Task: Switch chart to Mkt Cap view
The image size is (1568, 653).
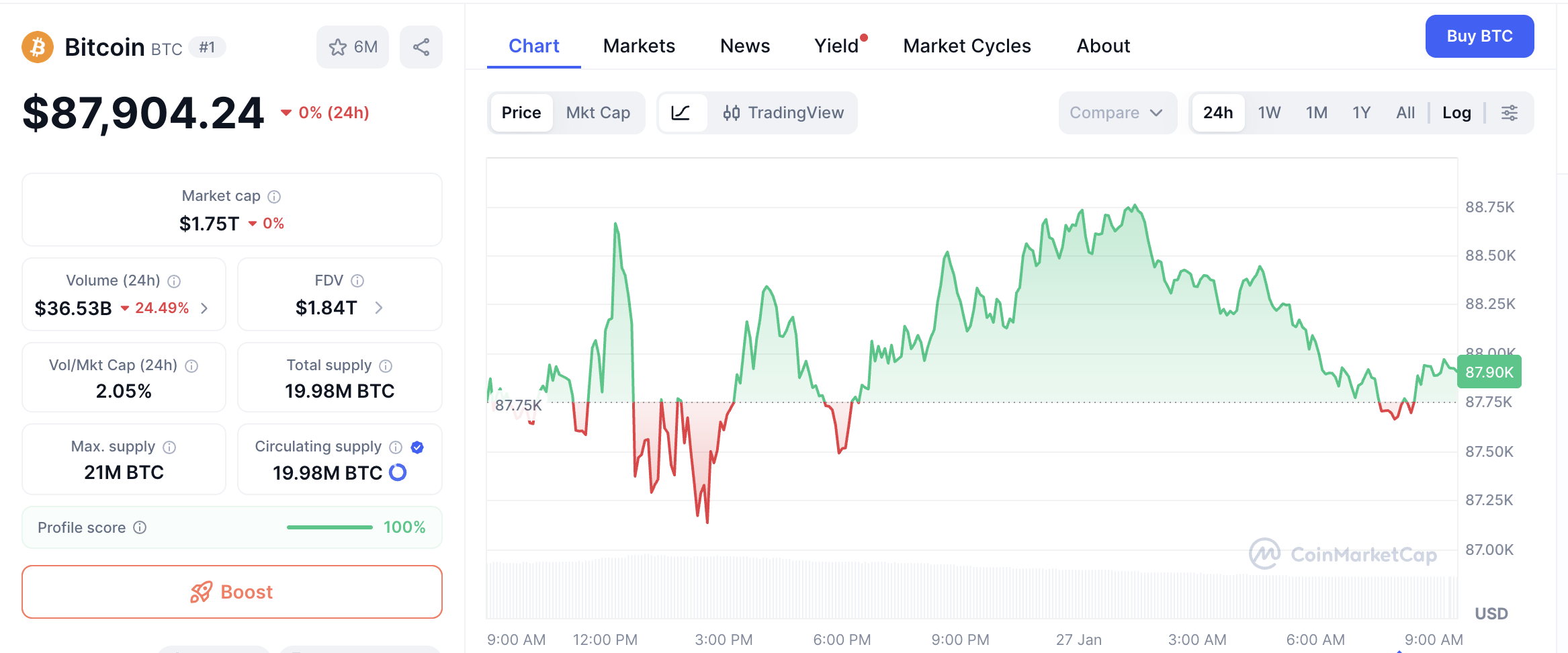Action: click(x=598, y=113)
